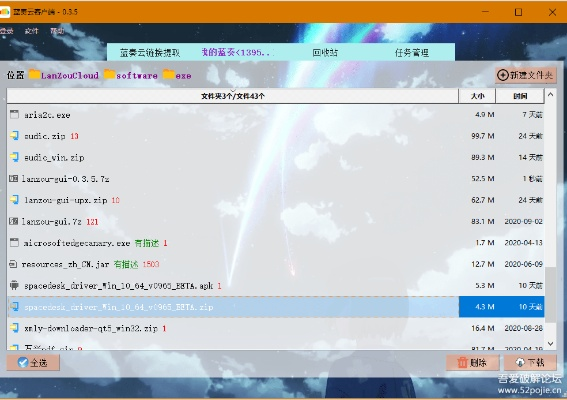567x400 pixels.
Task: Select resources_zh_CN.jar file name
Action: click(65, 265)
